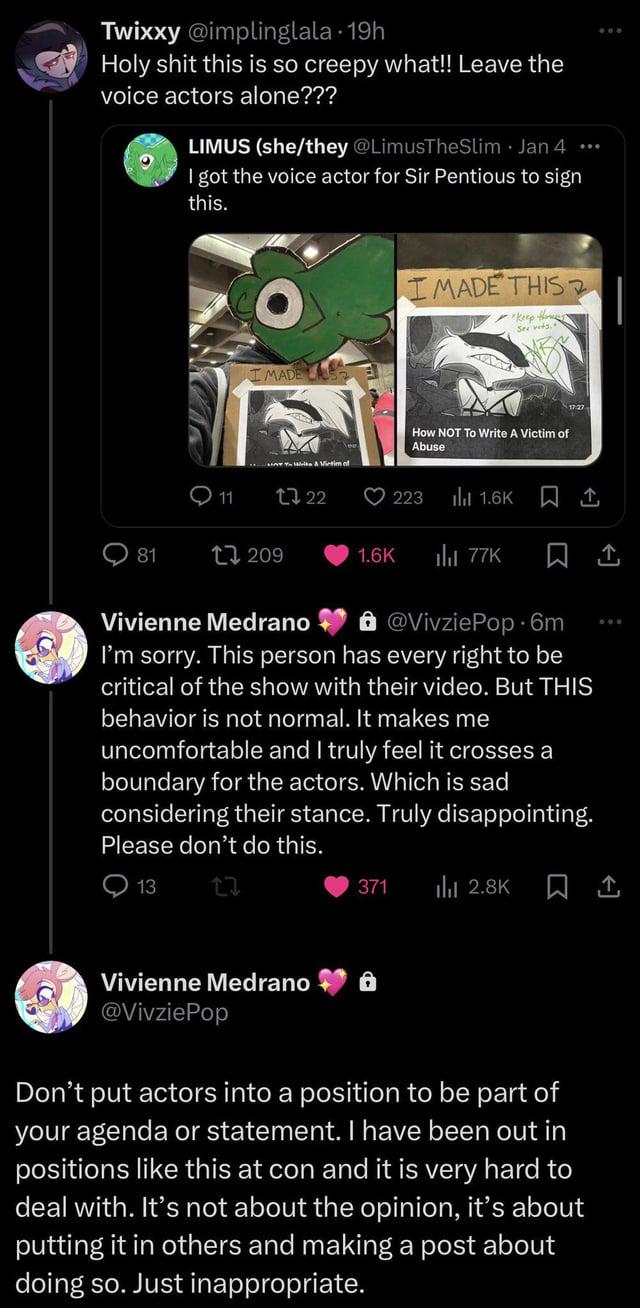Open more options on Vivienne's 6m reply

[x=611, y=622]
